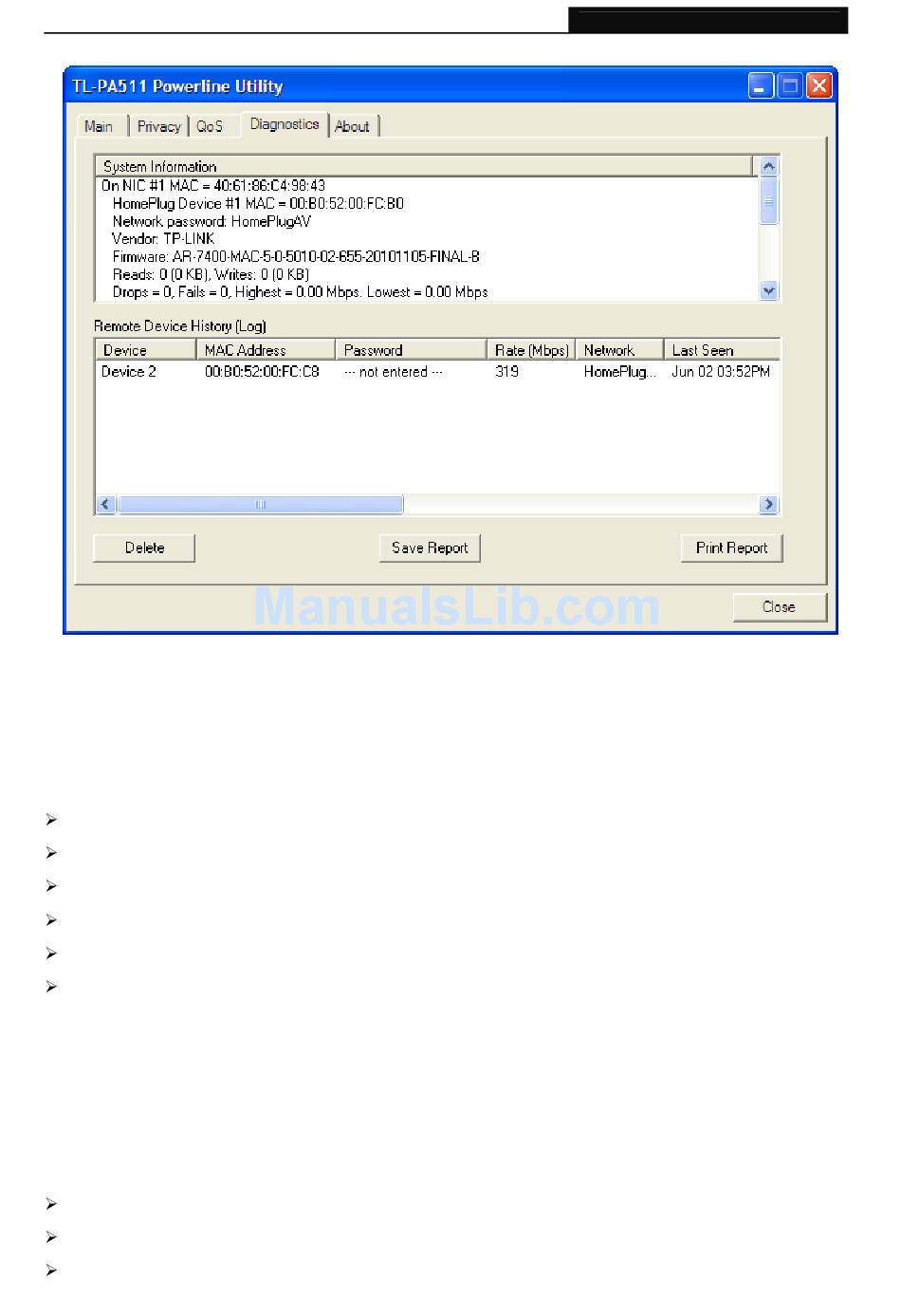This screenshot has width=901, height=1316.
Task: Close window using the red X icon
Action: (819, 86)
